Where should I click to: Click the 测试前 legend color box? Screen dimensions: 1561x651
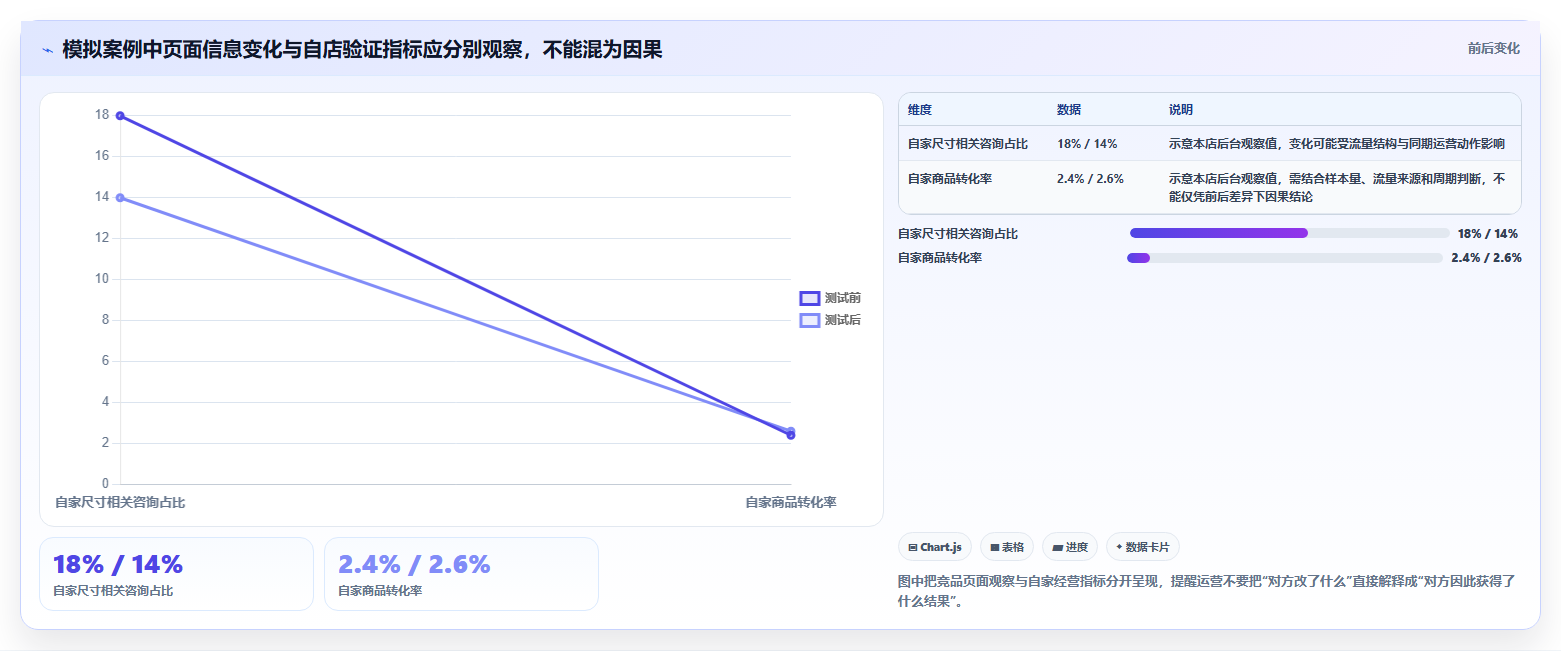(810, 298)
